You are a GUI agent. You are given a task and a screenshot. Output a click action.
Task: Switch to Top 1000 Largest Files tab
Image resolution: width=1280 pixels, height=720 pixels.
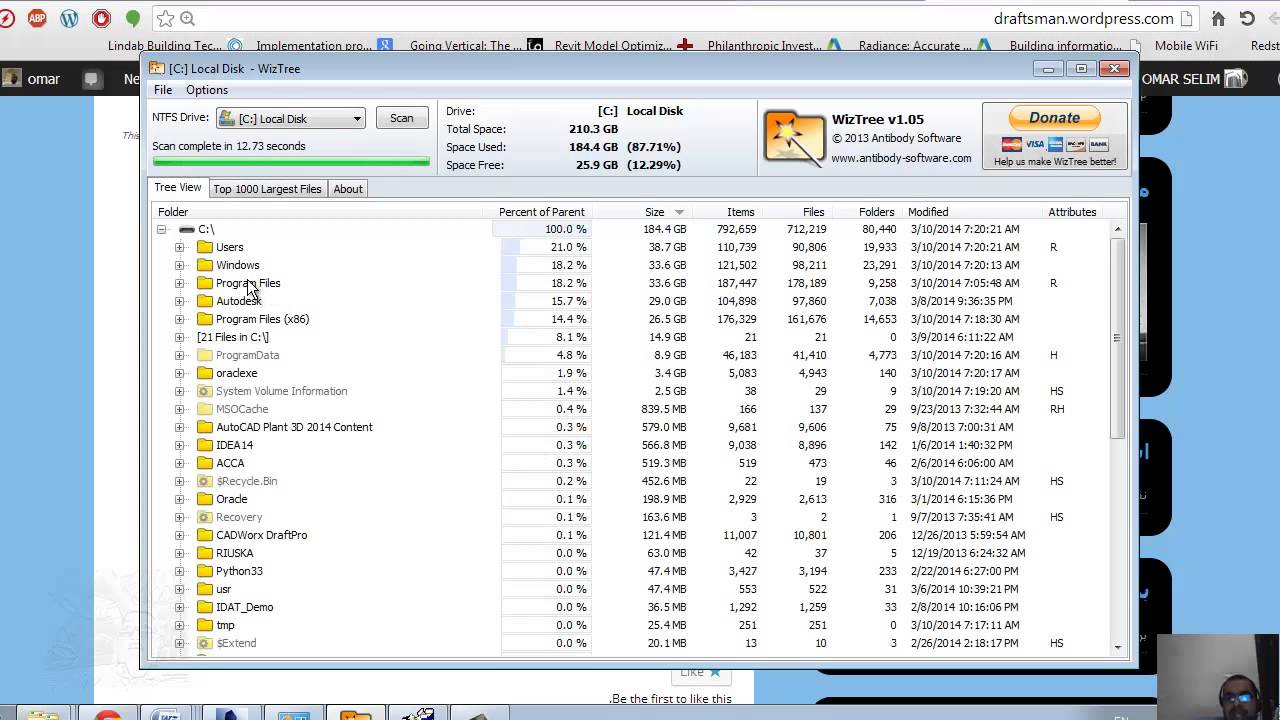[x=267, y=189]
